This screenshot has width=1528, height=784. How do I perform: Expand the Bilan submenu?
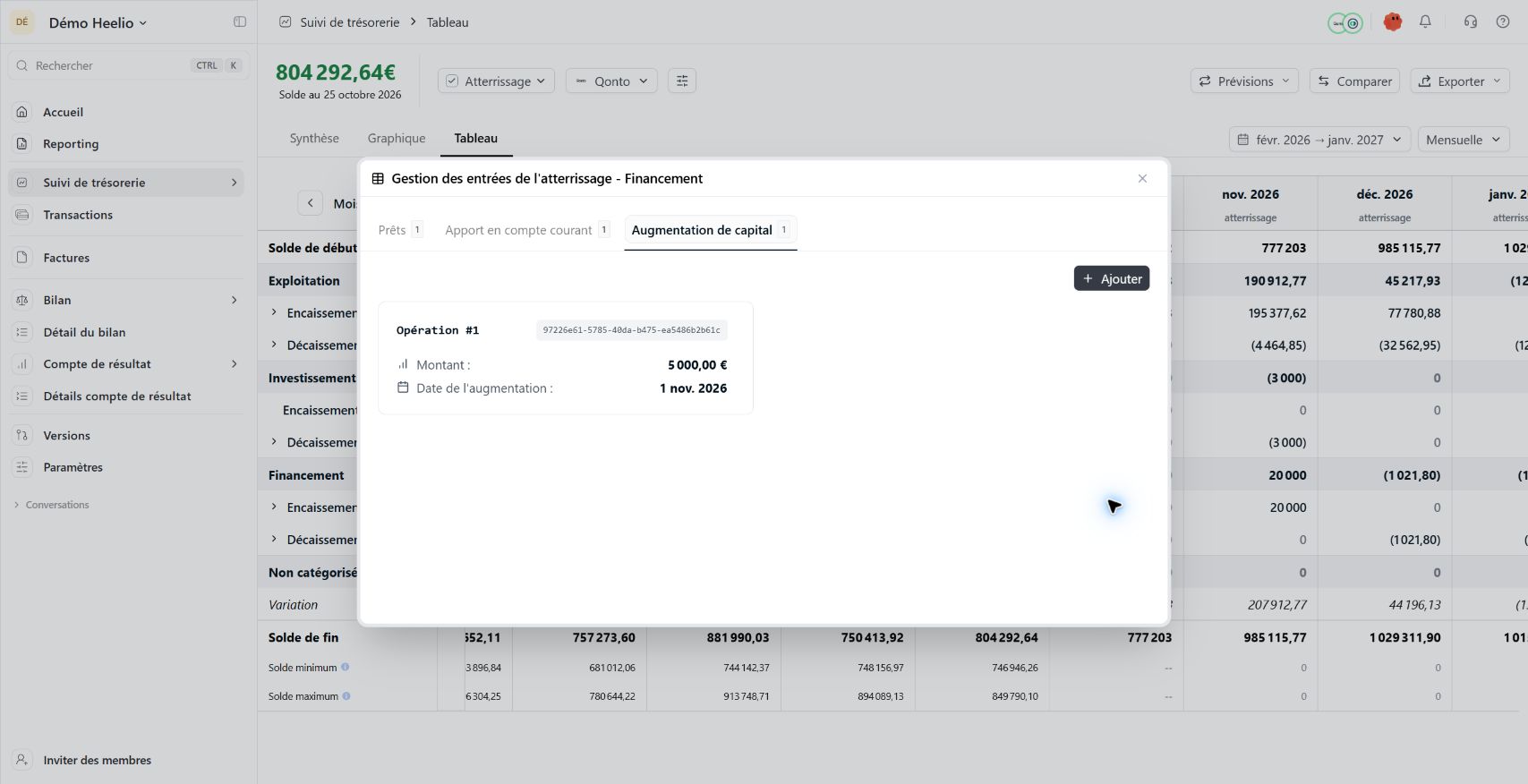pos(235,300)
